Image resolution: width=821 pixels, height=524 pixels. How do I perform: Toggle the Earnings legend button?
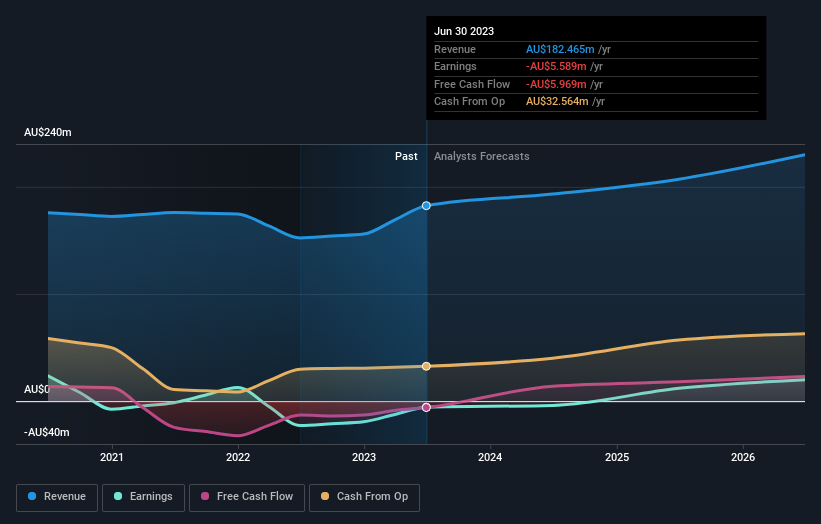[143, 497]
